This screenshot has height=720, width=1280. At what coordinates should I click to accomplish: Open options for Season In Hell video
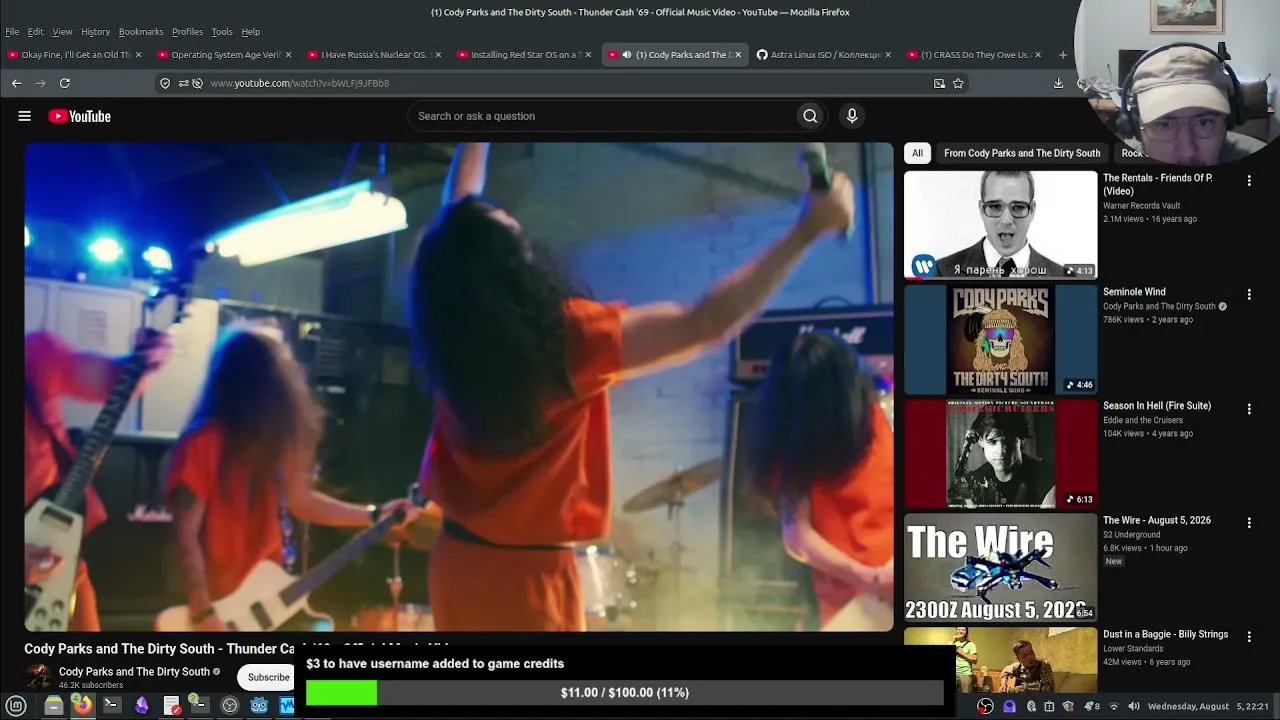[1249, 409]
